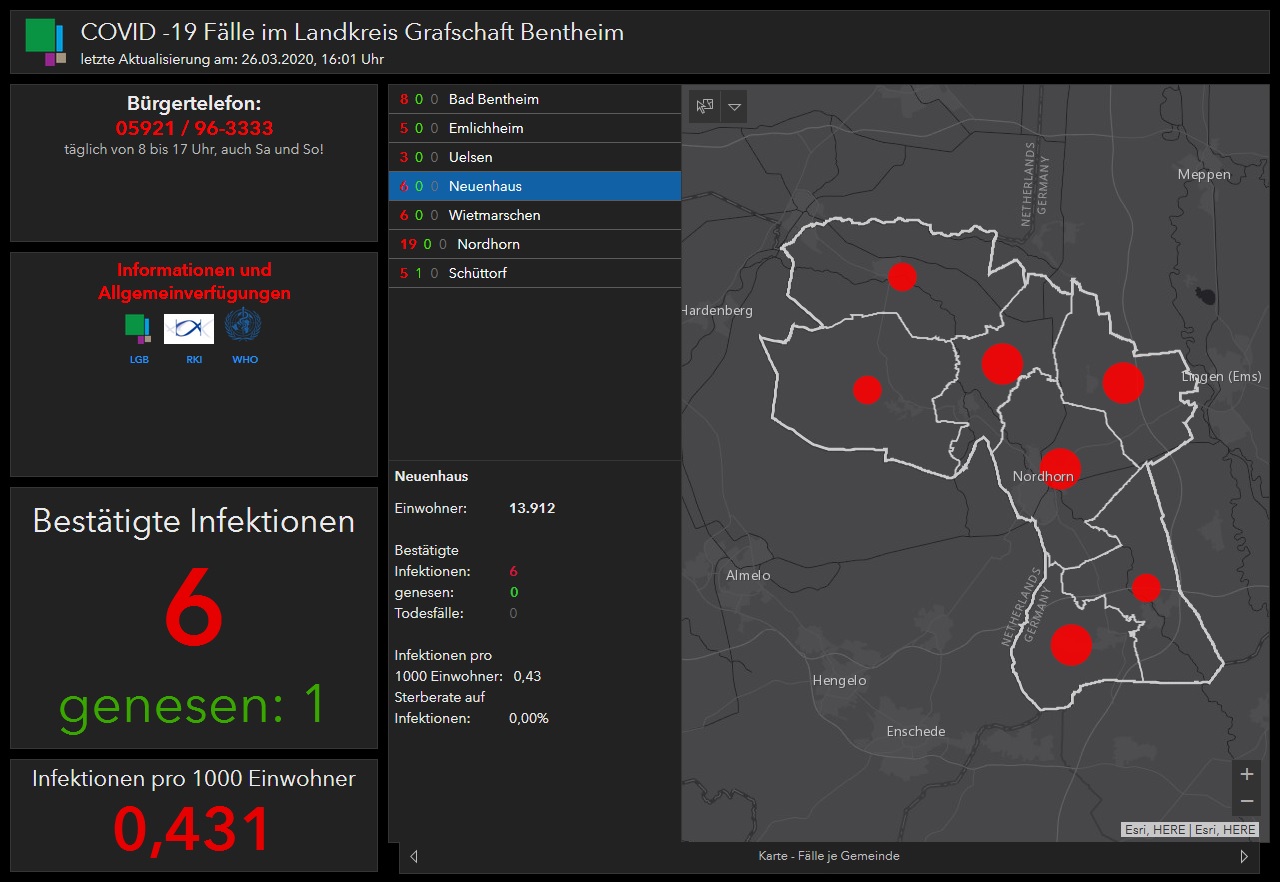
Task: Click the Esri, HERE attribution link
Action: [1190, 829]
